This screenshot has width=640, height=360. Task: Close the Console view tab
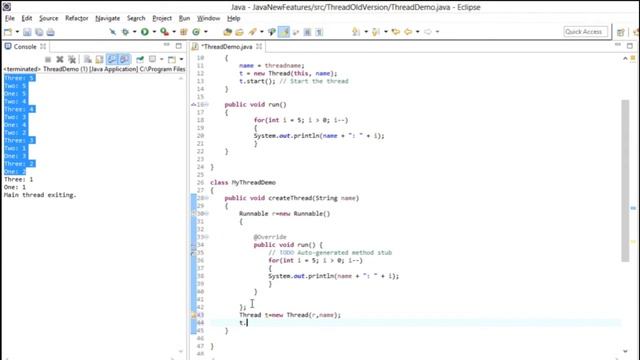[x=43, y=47]
